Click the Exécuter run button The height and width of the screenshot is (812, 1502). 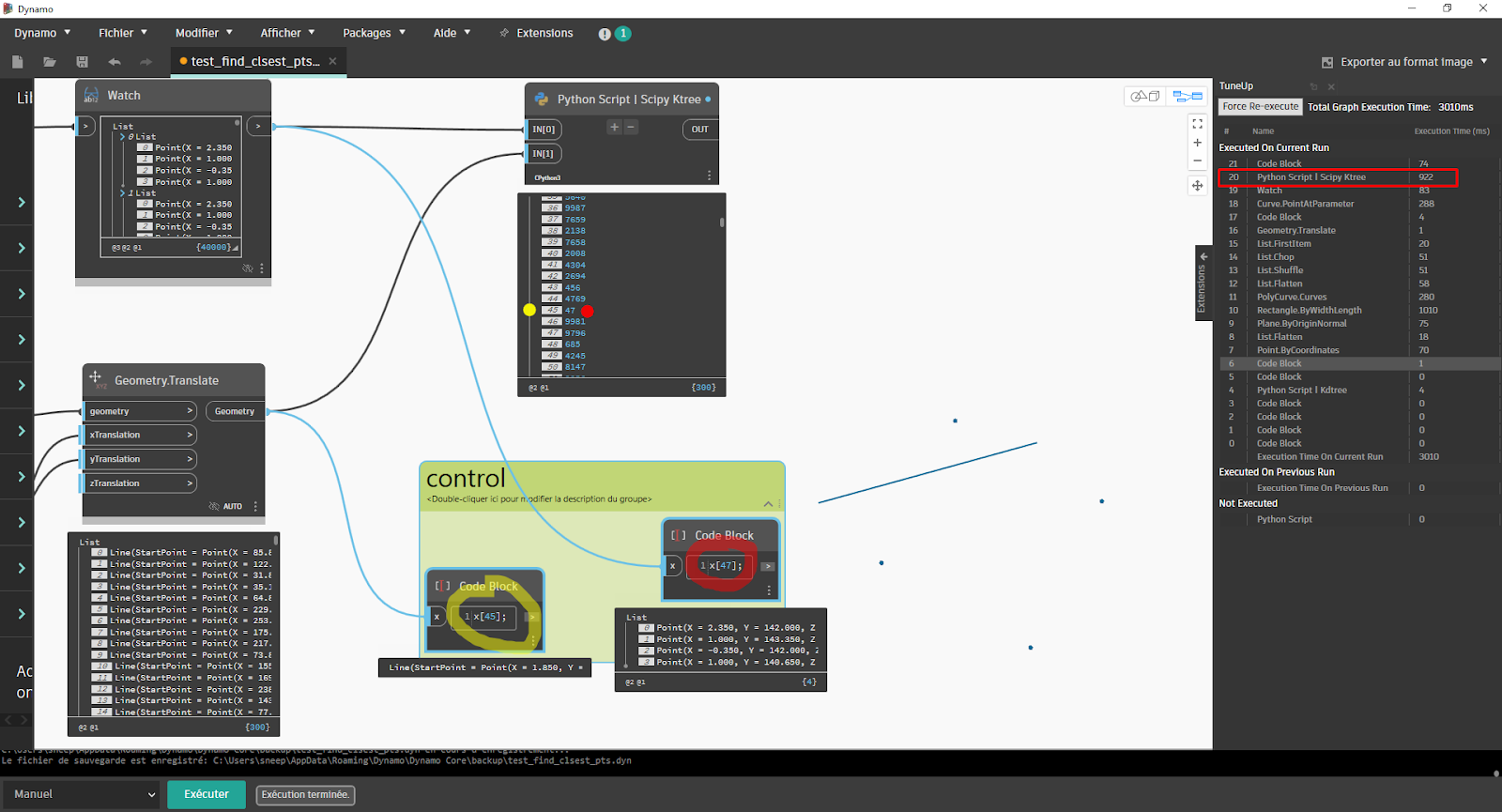pyautogui.click(x=207, y=794)
